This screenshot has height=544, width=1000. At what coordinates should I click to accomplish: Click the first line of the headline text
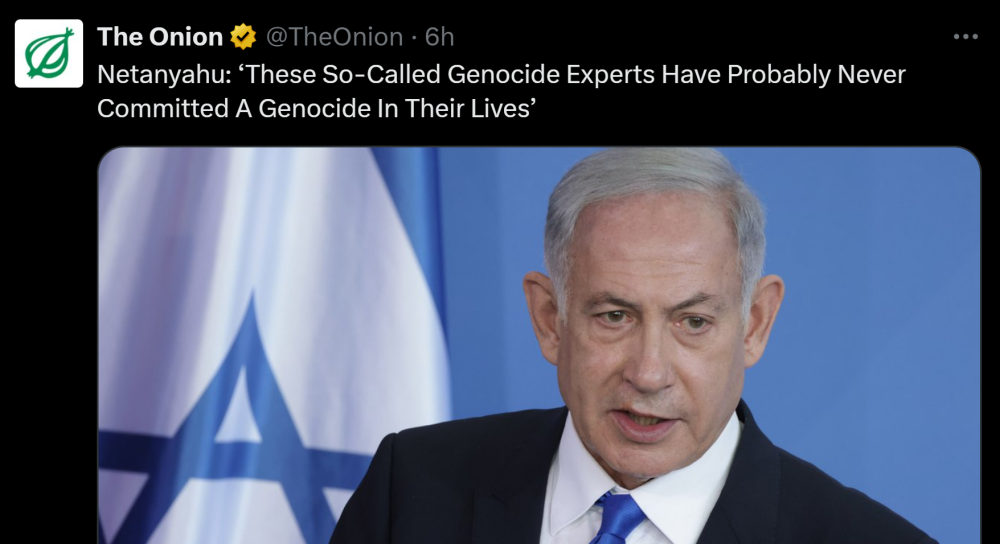pos(501,75)
